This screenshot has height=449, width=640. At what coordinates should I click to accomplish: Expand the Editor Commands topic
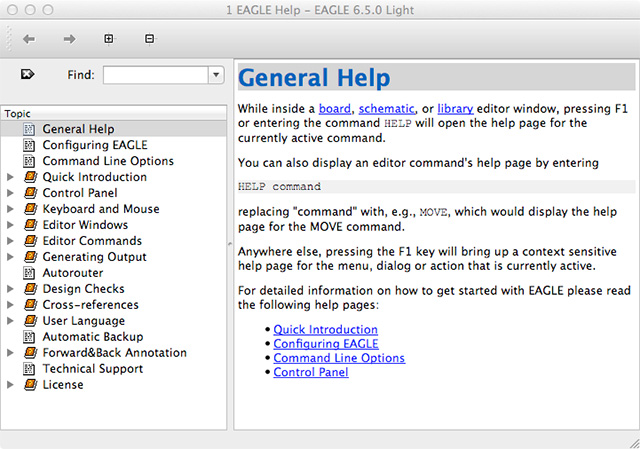[10, 241]
